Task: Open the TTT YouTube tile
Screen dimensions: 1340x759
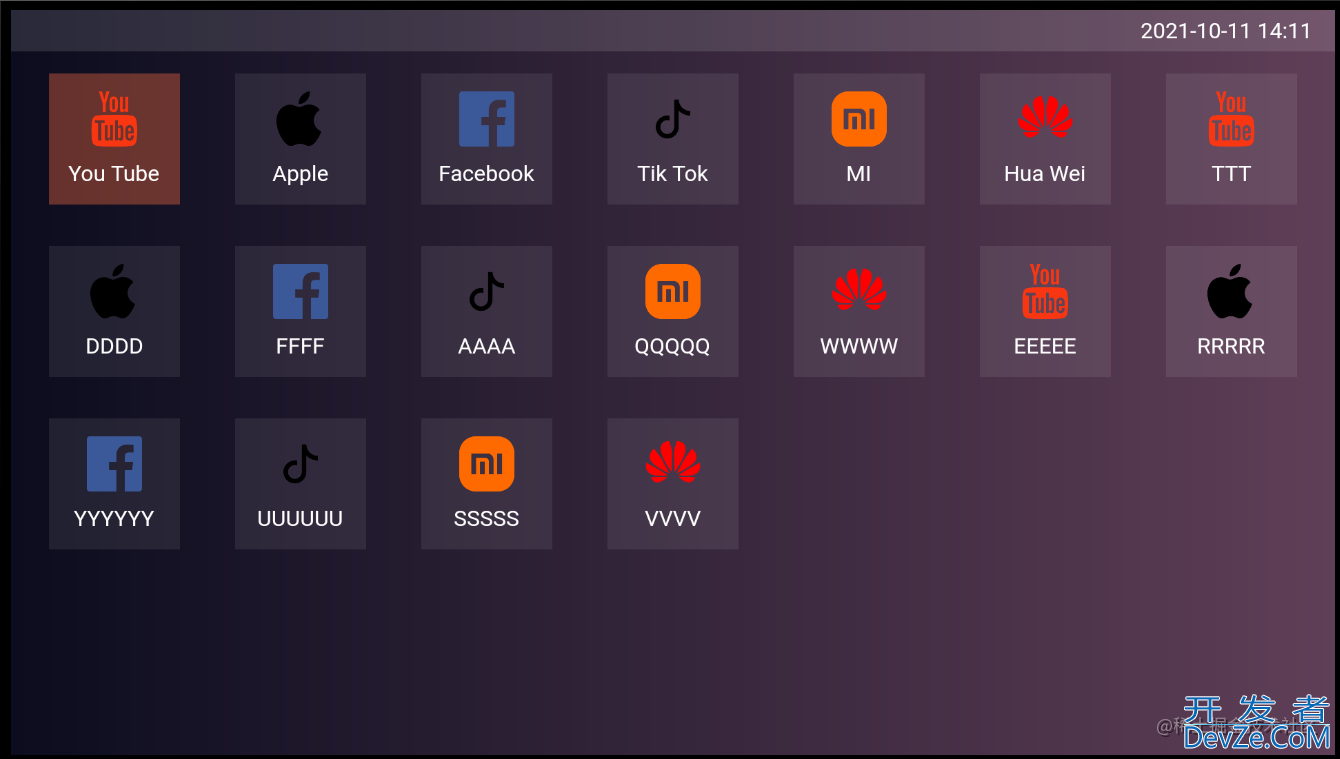Action: (x=1231, y=139)
